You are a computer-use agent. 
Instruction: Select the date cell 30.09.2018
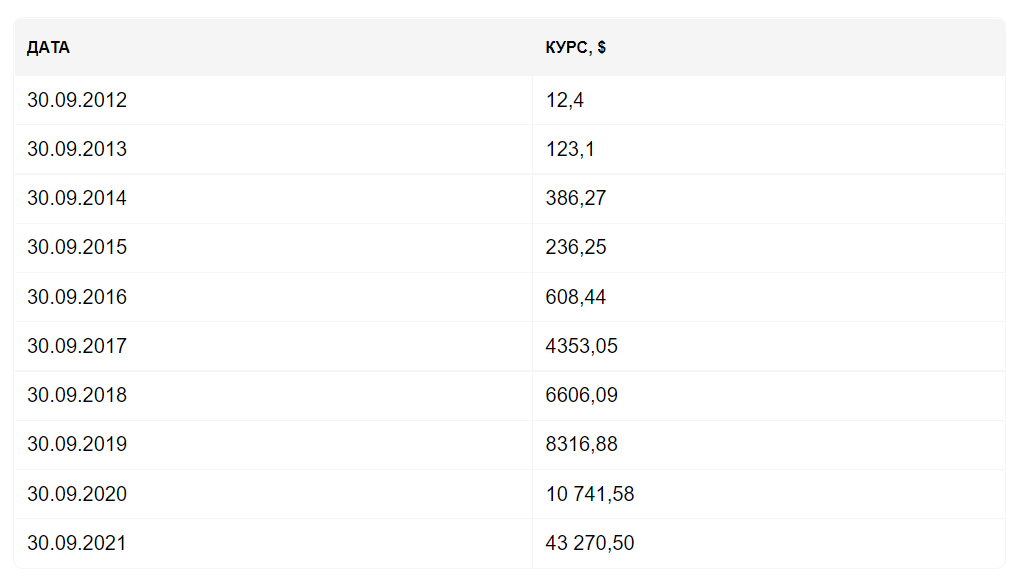coord(77,395)
